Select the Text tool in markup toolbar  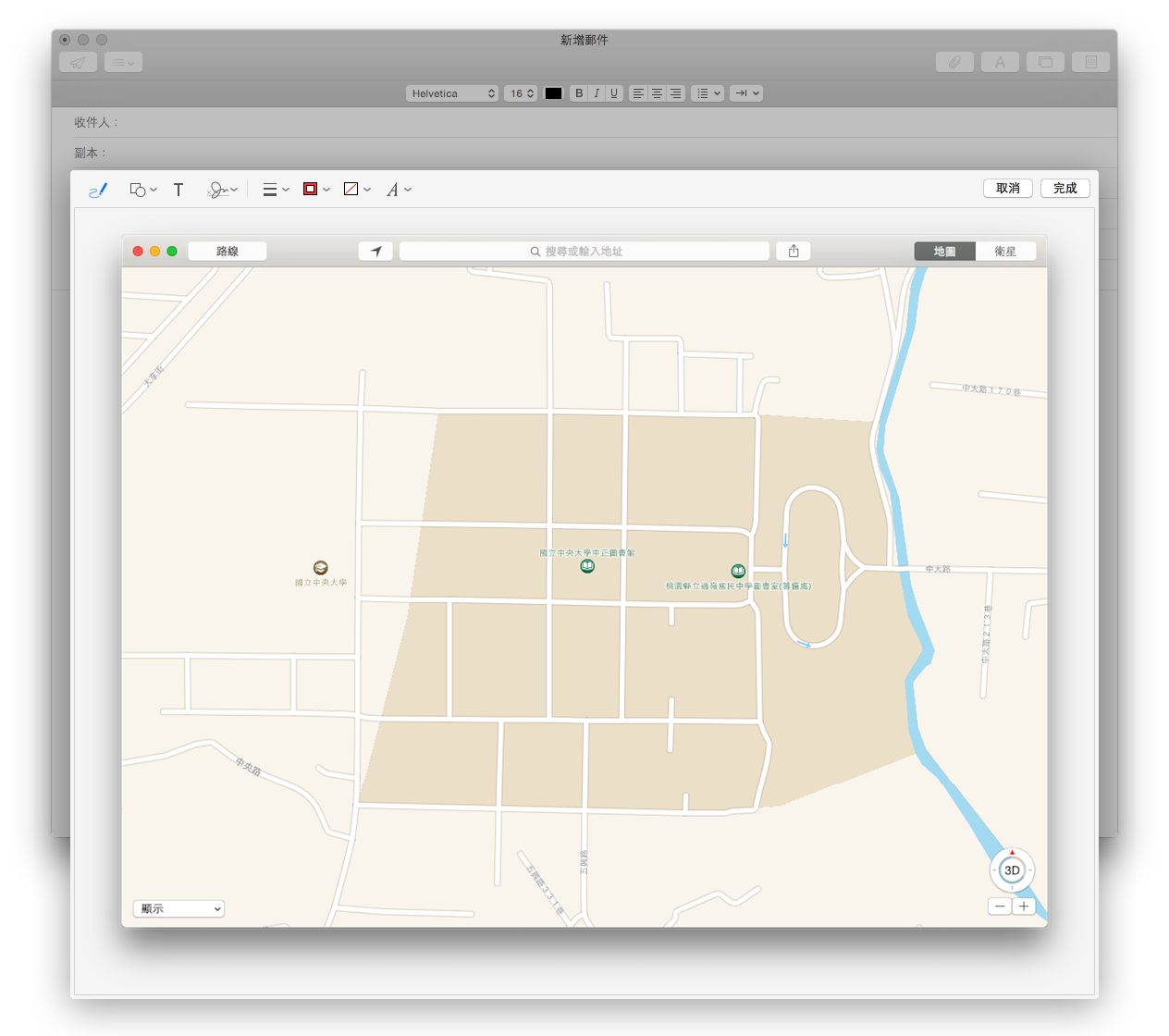pos(178,190)
